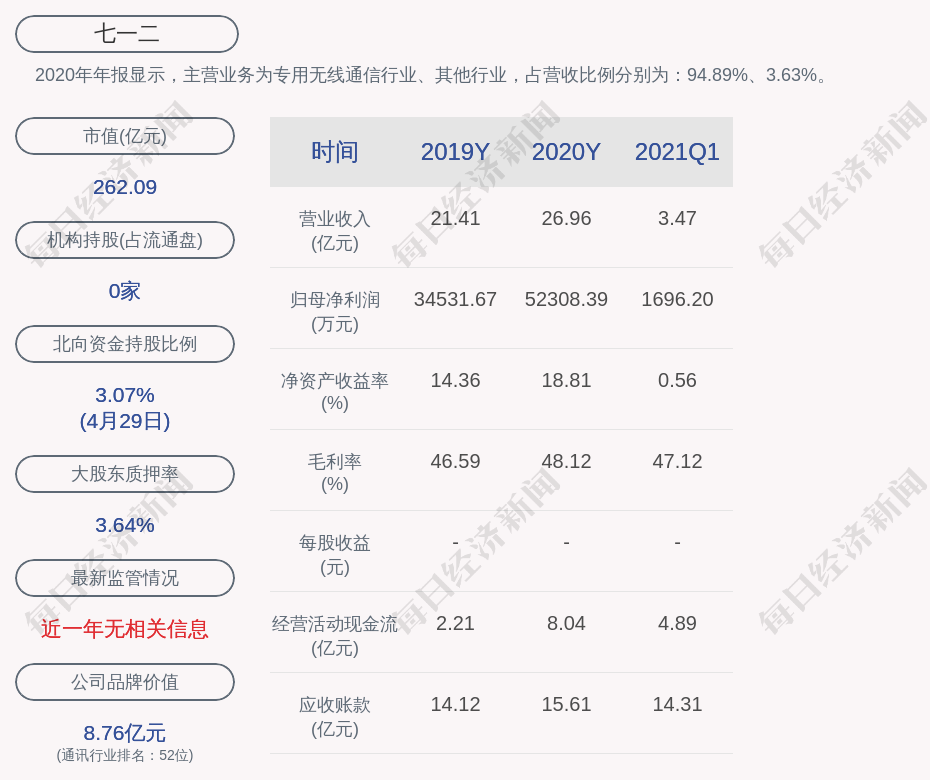The width and height of the screenshot is (930, 780).
Task: Select the 2020Y column header
Action: click(x=566, y=152)
